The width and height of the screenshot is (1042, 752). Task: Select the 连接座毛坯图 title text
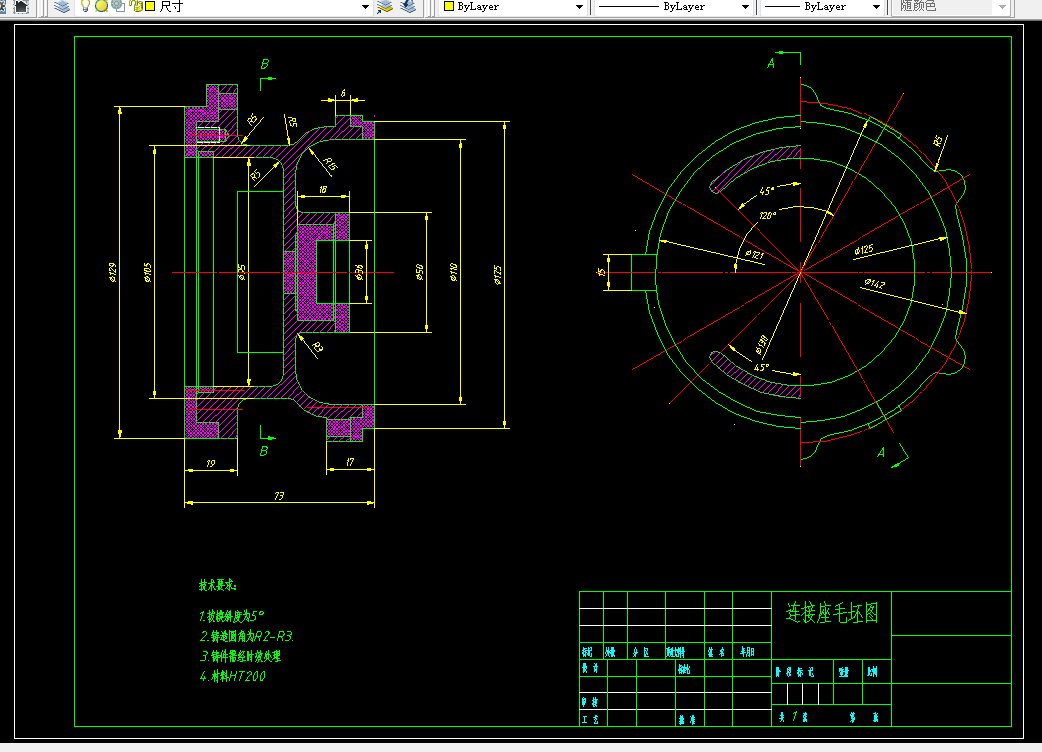pos(832,612)
